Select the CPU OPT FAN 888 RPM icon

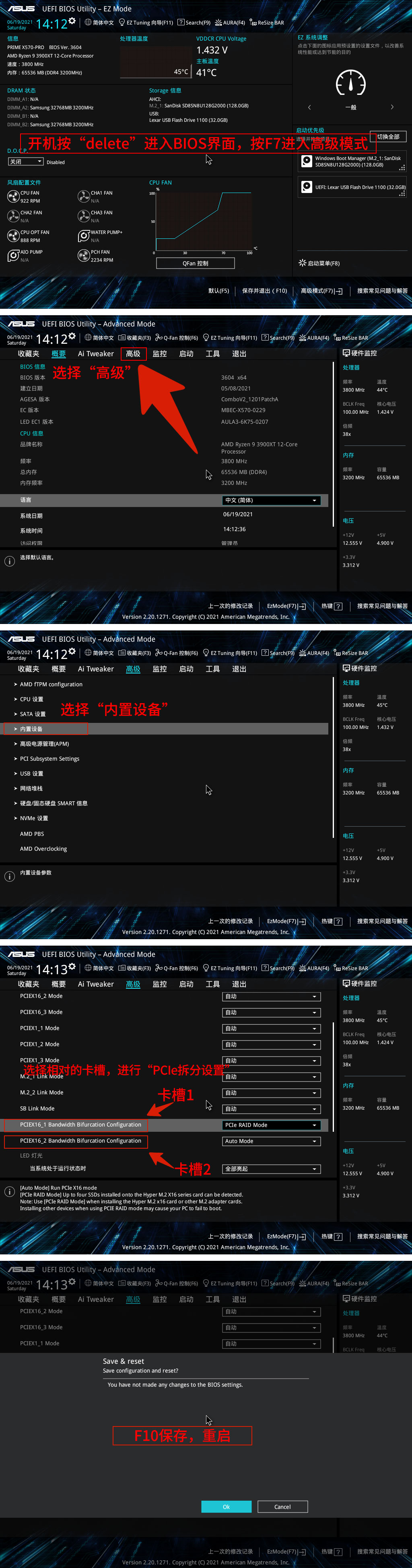[13, 236]
